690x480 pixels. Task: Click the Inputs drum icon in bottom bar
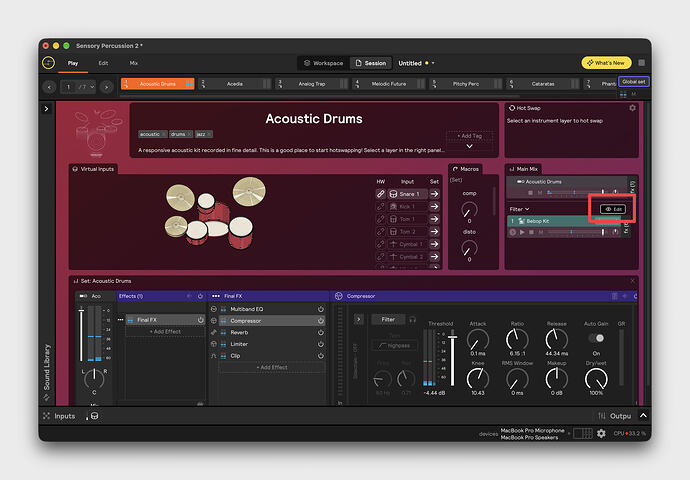[x=94, y=416]
